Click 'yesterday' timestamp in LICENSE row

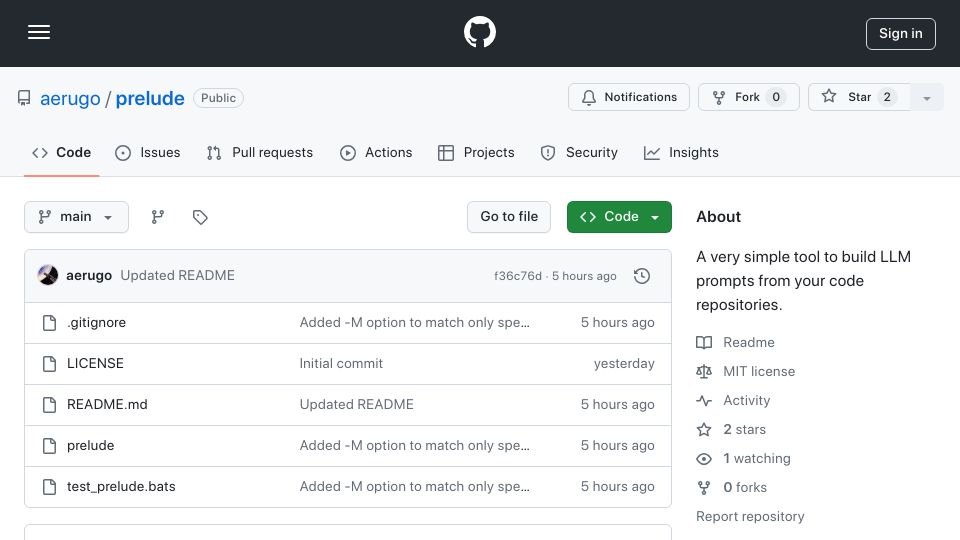coord(624,364)
